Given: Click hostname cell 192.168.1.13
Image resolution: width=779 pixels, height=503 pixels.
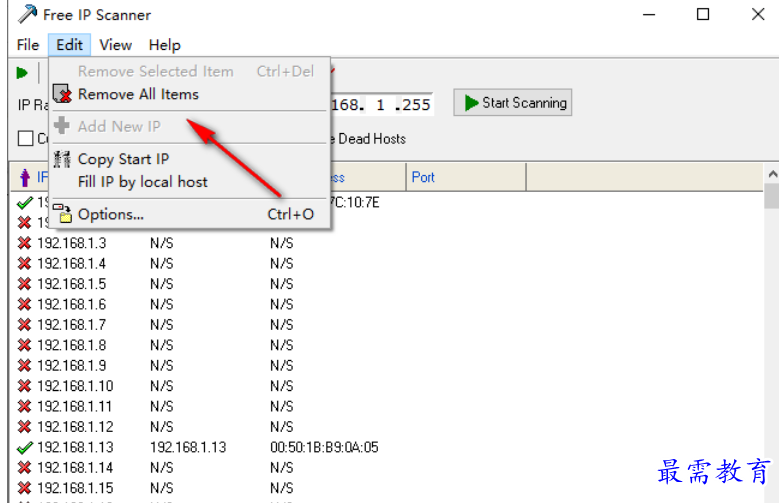Looking at the screenshot, I should [x=188, y=447].
